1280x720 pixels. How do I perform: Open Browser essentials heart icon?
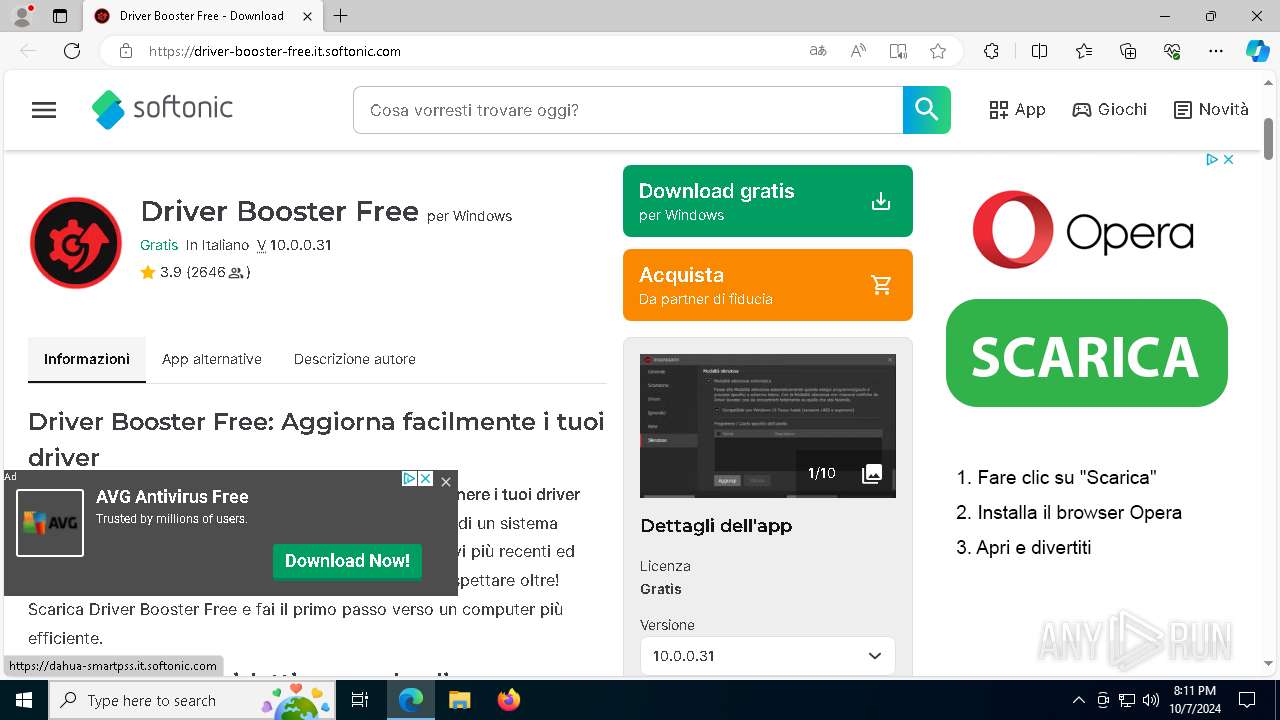[1172, 51]
